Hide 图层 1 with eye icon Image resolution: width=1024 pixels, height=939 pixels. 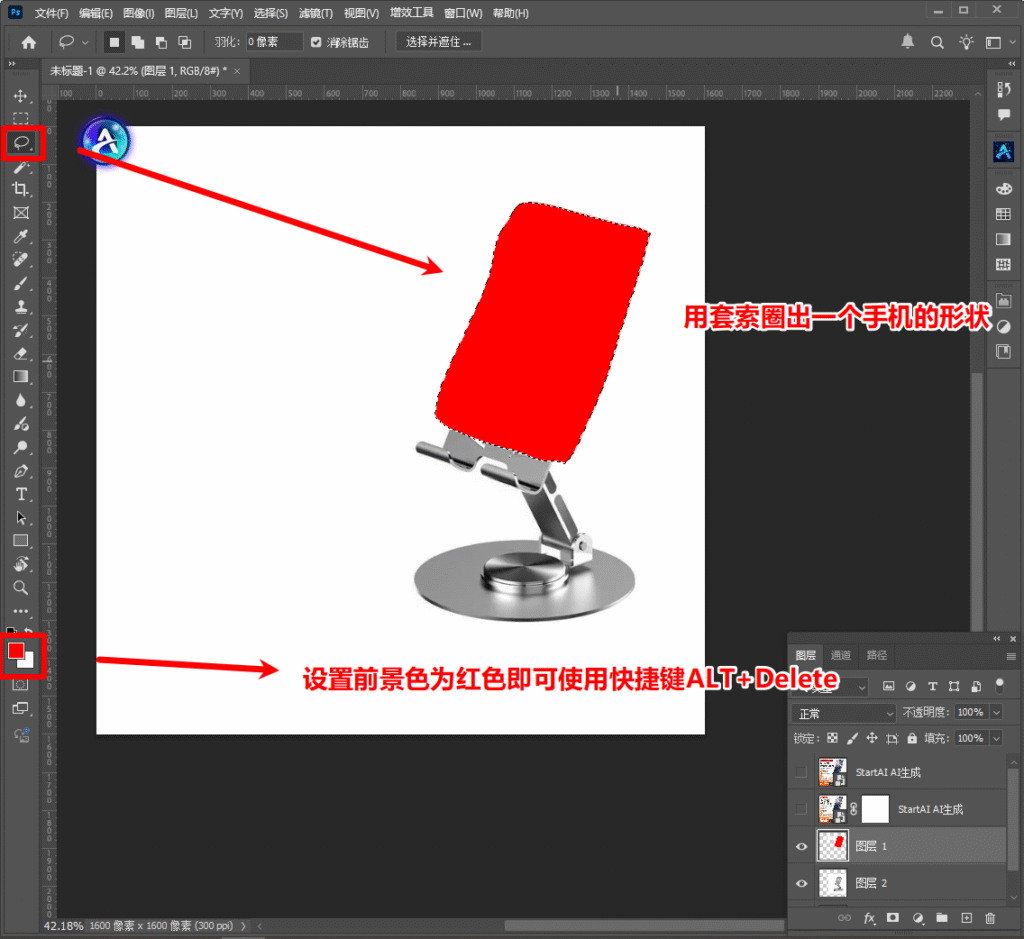[802, 847]
